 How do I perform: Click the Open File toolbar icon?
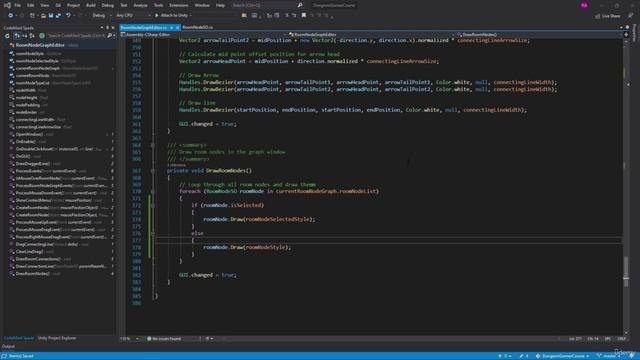43,16
